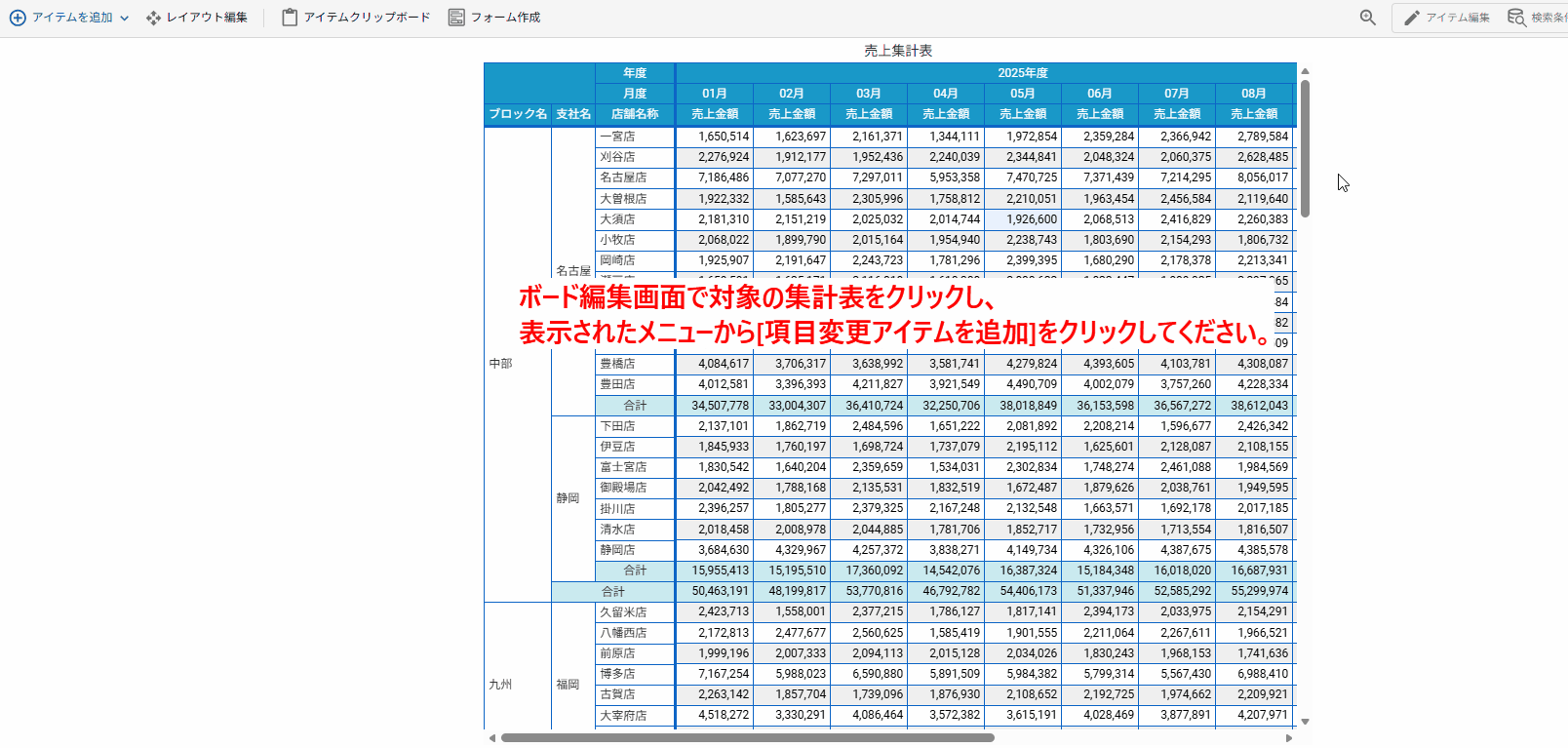Click the table's scroll down arrow
This screenshot has height=748, width=1568.
[1305, 722]
